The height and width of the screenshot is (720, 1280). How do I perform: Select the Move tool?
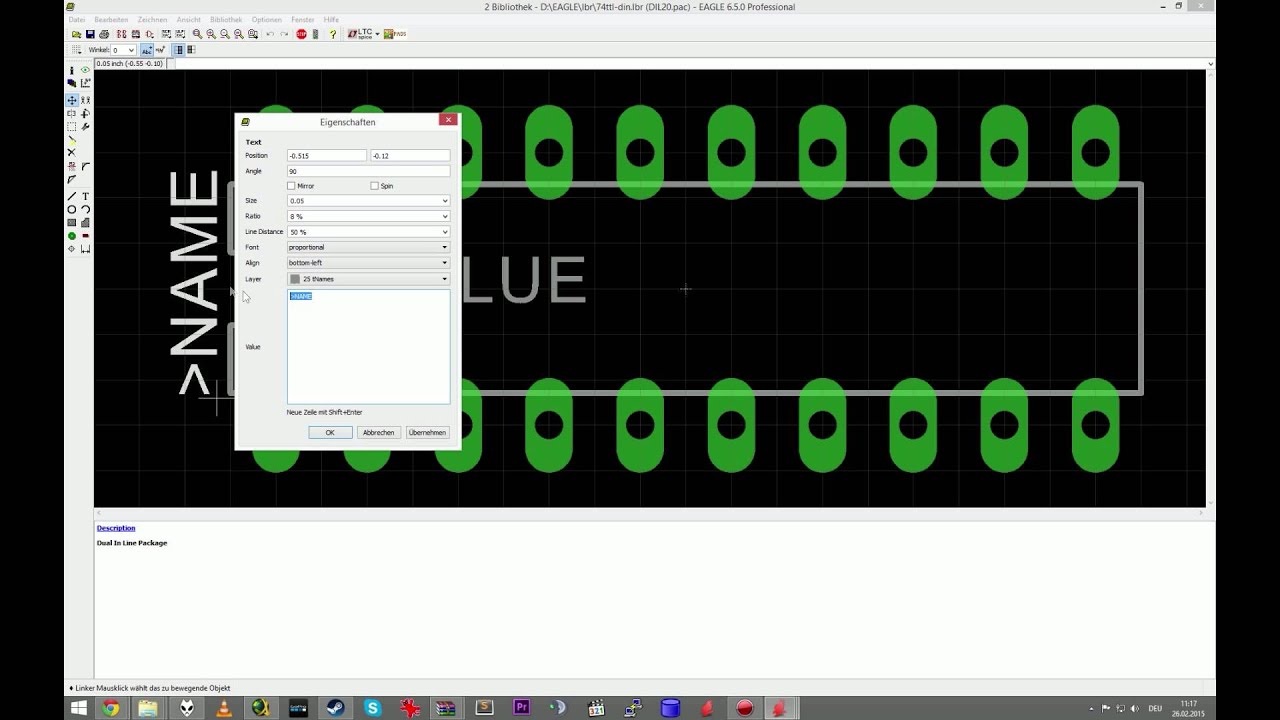pos(72,100)
